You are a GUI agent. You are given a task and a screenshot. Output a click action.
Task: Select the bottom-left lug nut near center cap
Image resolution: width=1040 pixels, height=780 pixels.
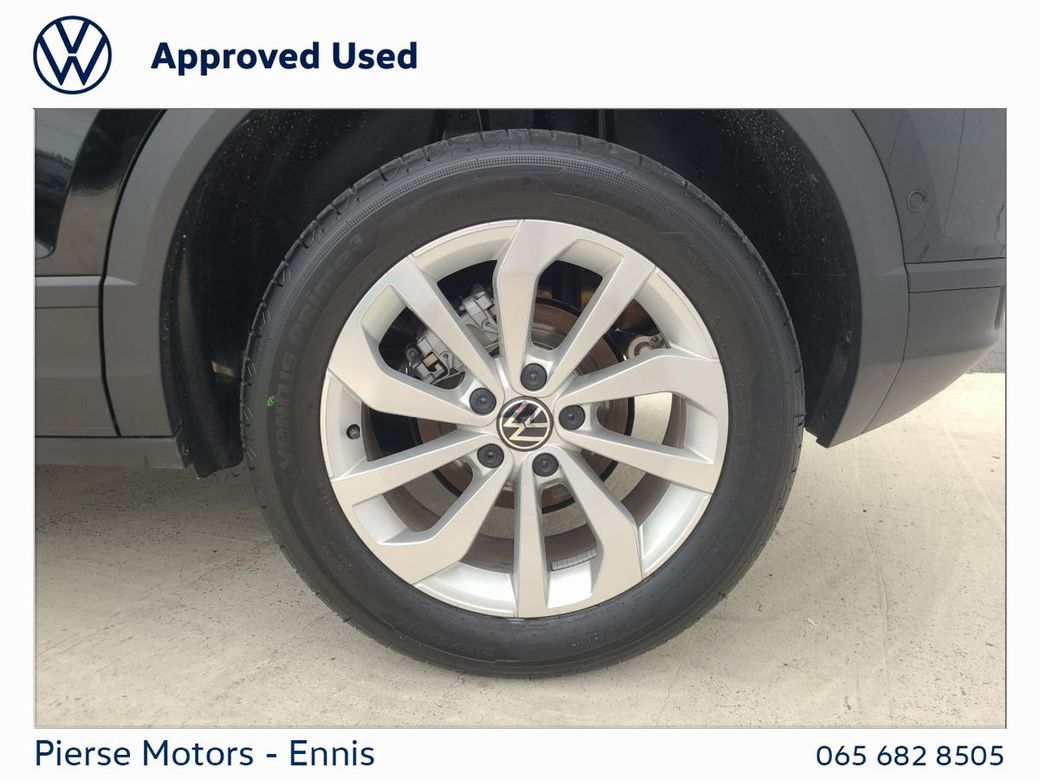[x=490, y=455]
